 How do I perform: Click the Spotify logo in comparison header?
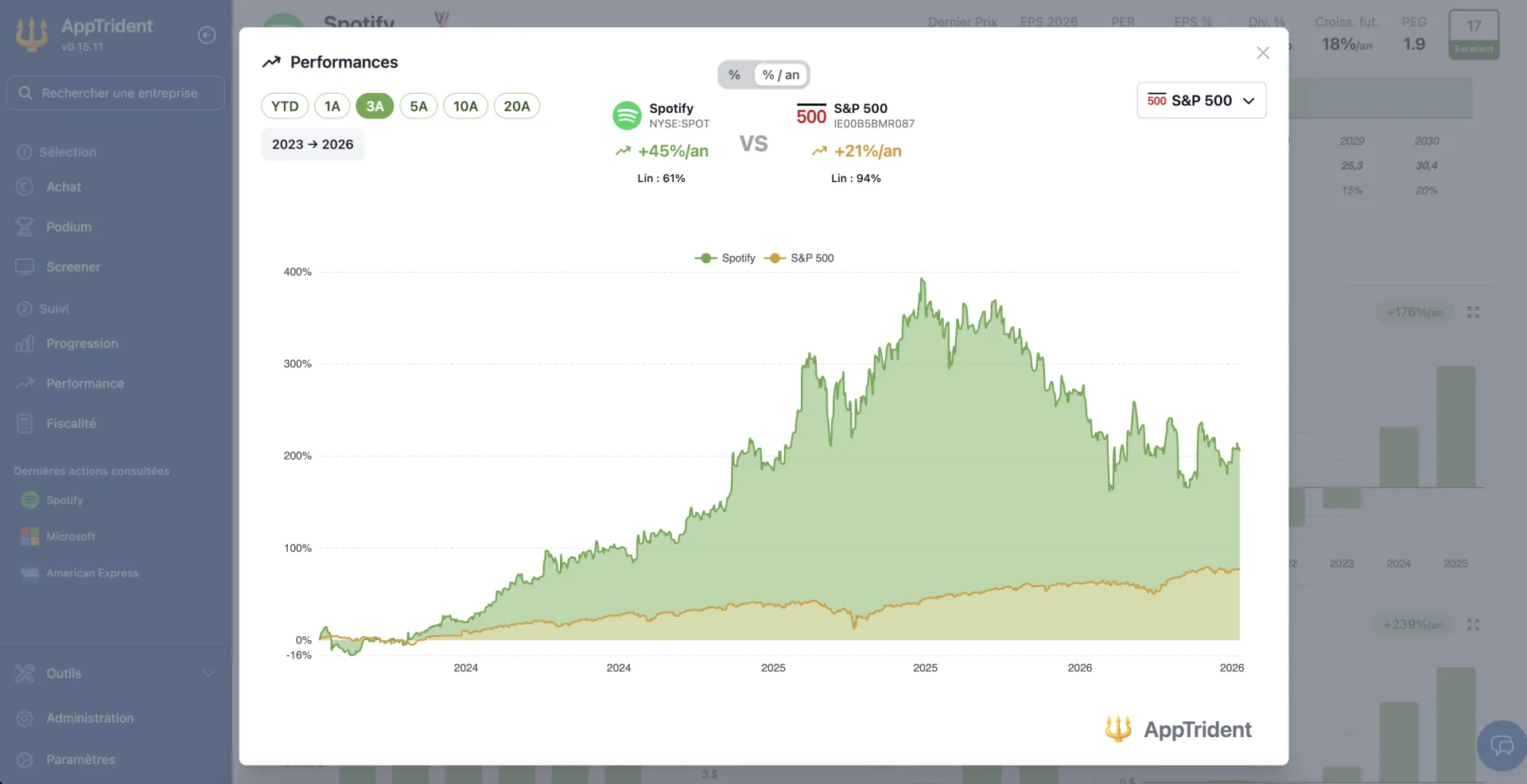click(627, 115)
